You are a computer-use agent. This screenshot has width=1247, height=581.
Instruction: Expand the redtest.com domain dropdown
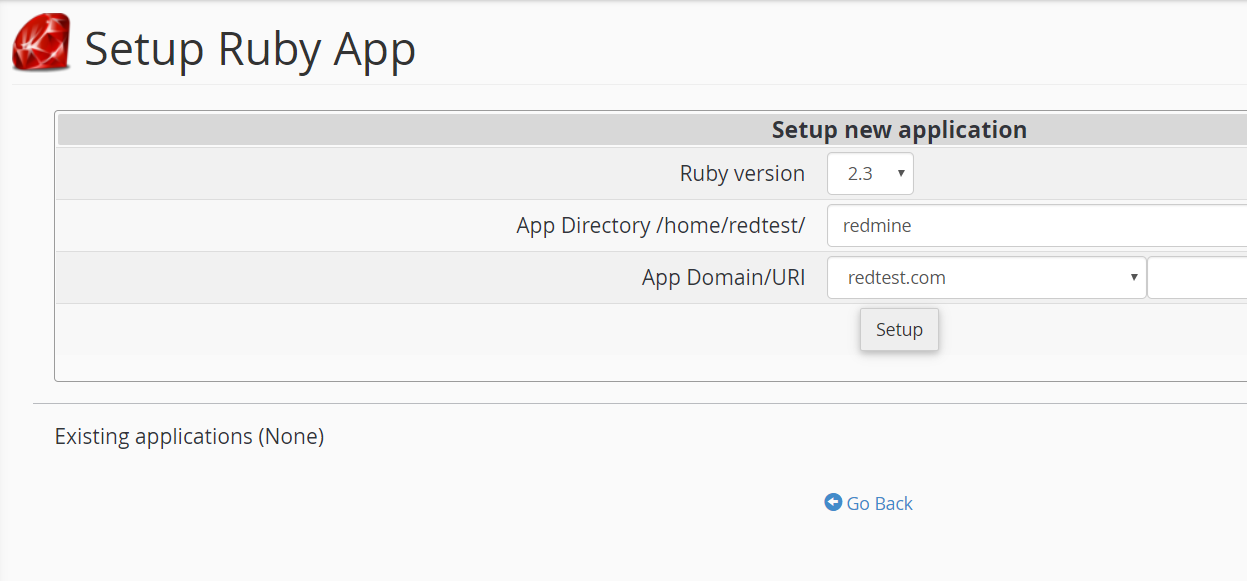coord(985,278)
